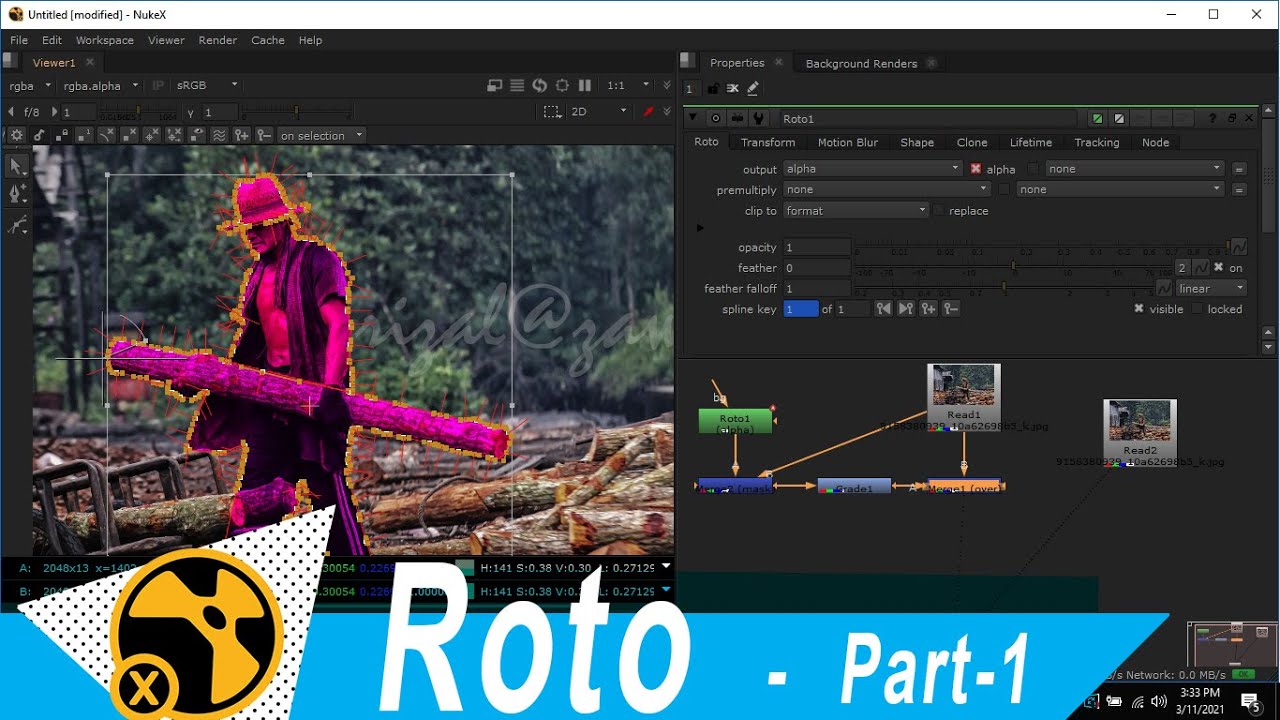Select the Grade1 node

point(854,487)
